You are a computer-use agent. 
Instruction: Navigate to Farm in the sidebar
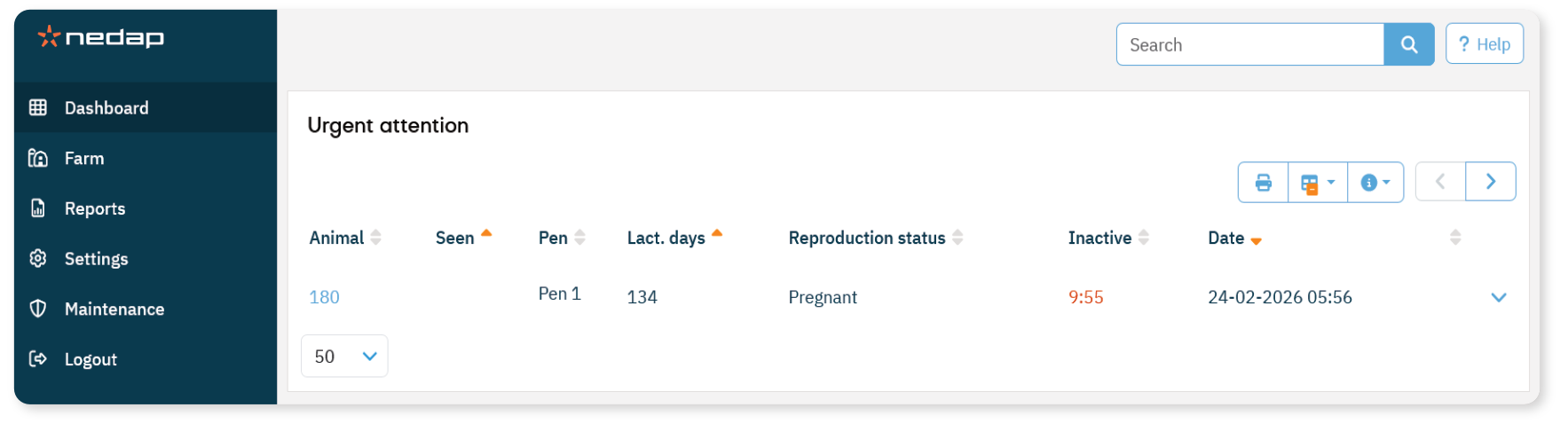(84, 159)
